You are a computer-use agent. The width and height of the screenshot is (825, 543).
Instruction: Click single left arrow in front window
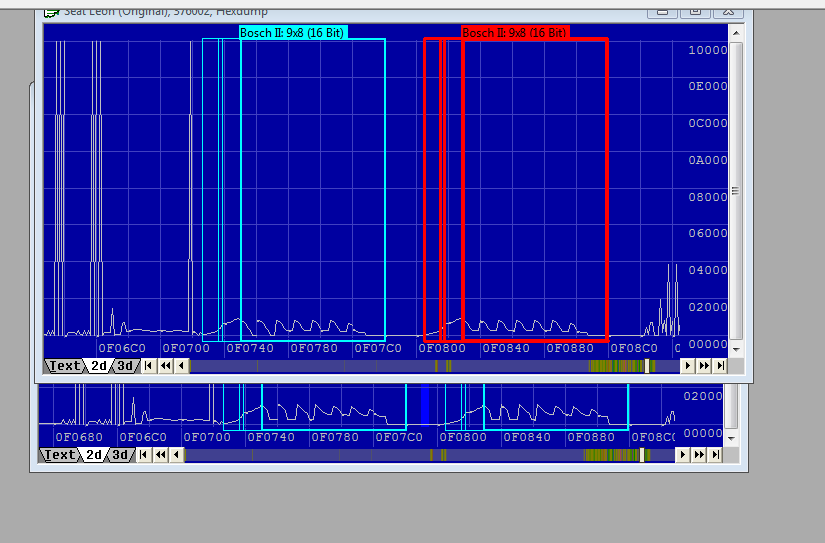click(x=182, y=366)
